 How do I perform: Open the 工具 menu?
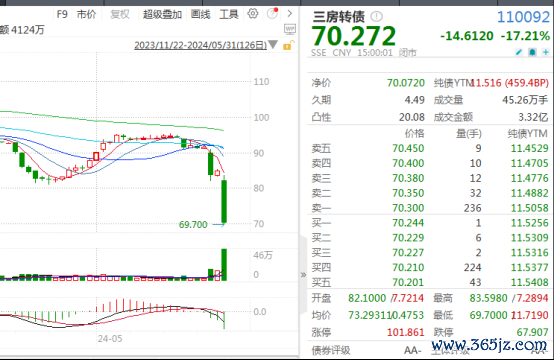pos(229,14)
